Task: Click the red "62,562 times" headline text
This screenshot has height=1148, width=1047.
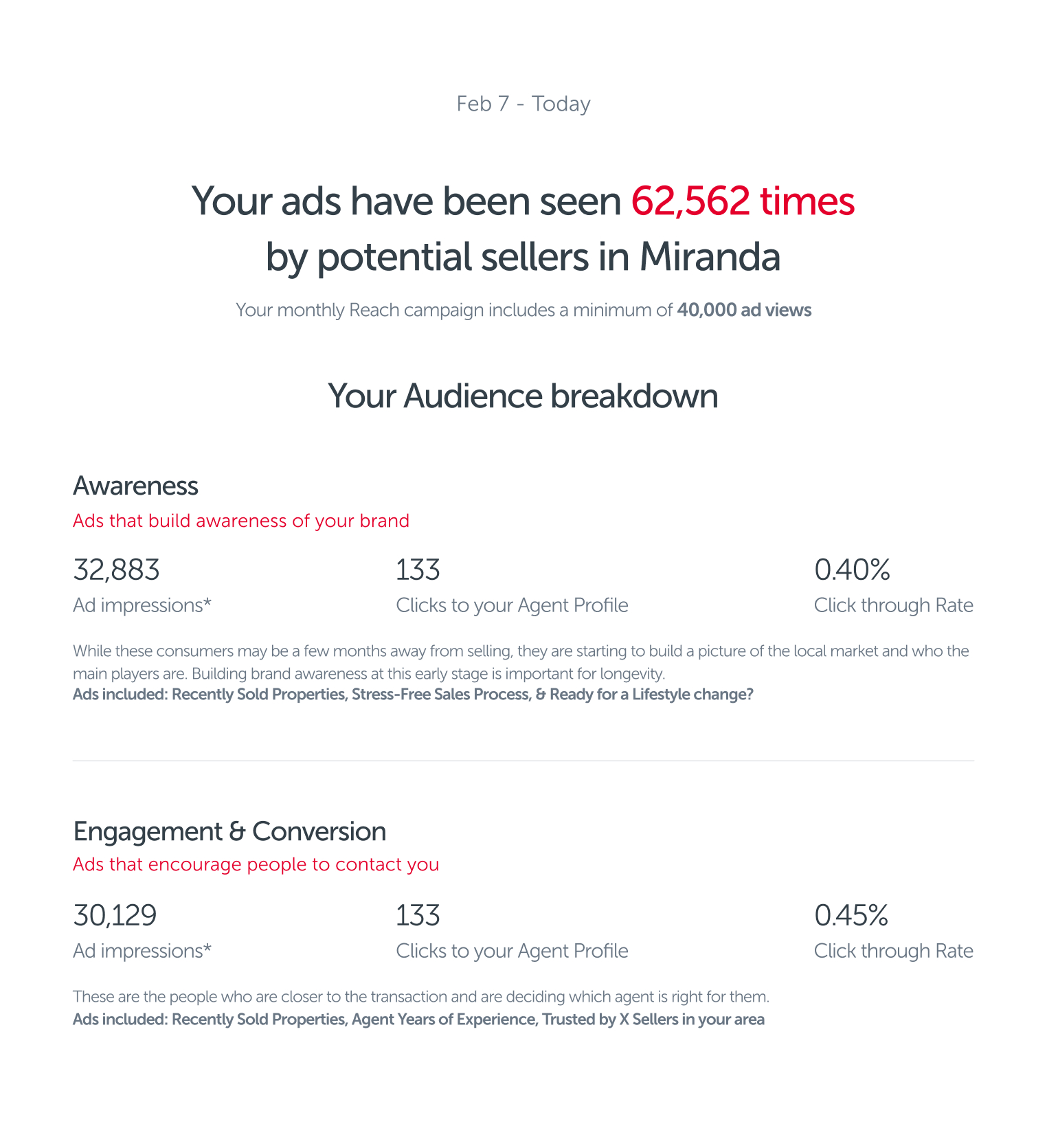Action: pos(743,201)
